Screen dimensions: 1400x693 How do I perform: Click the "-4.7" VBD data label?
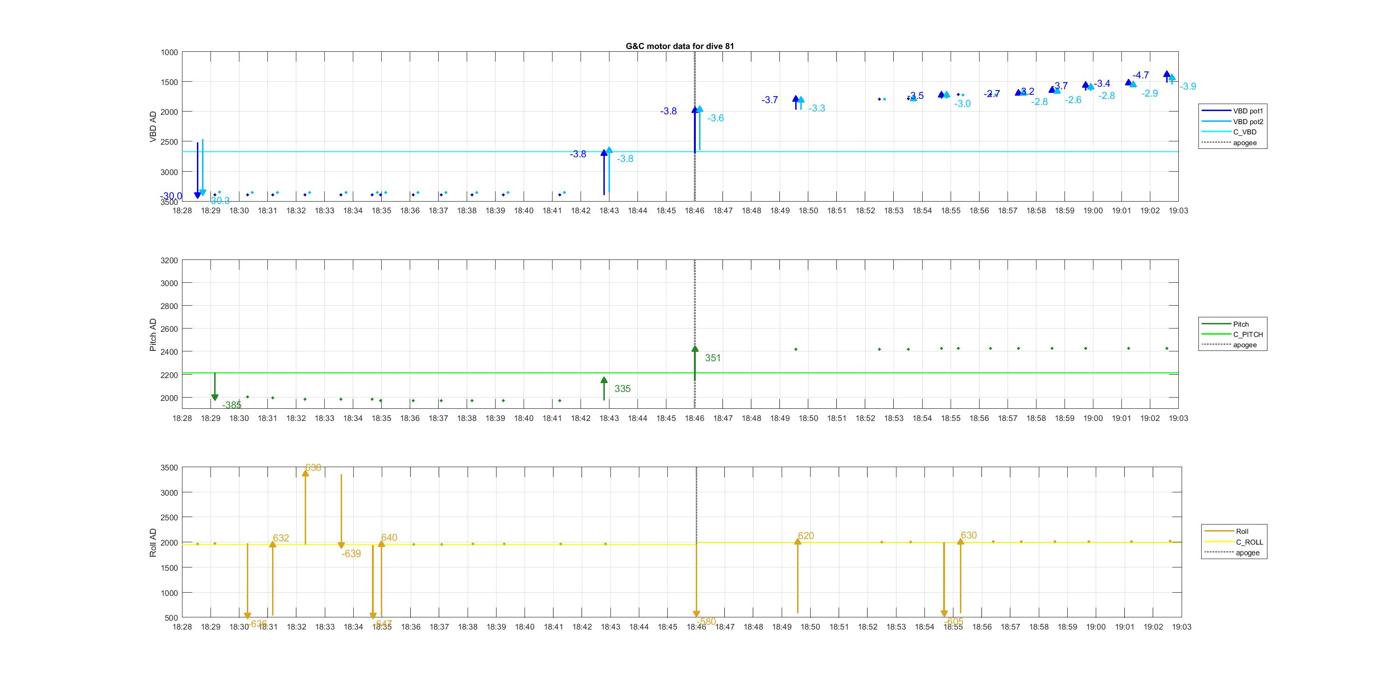point(1140,75)
